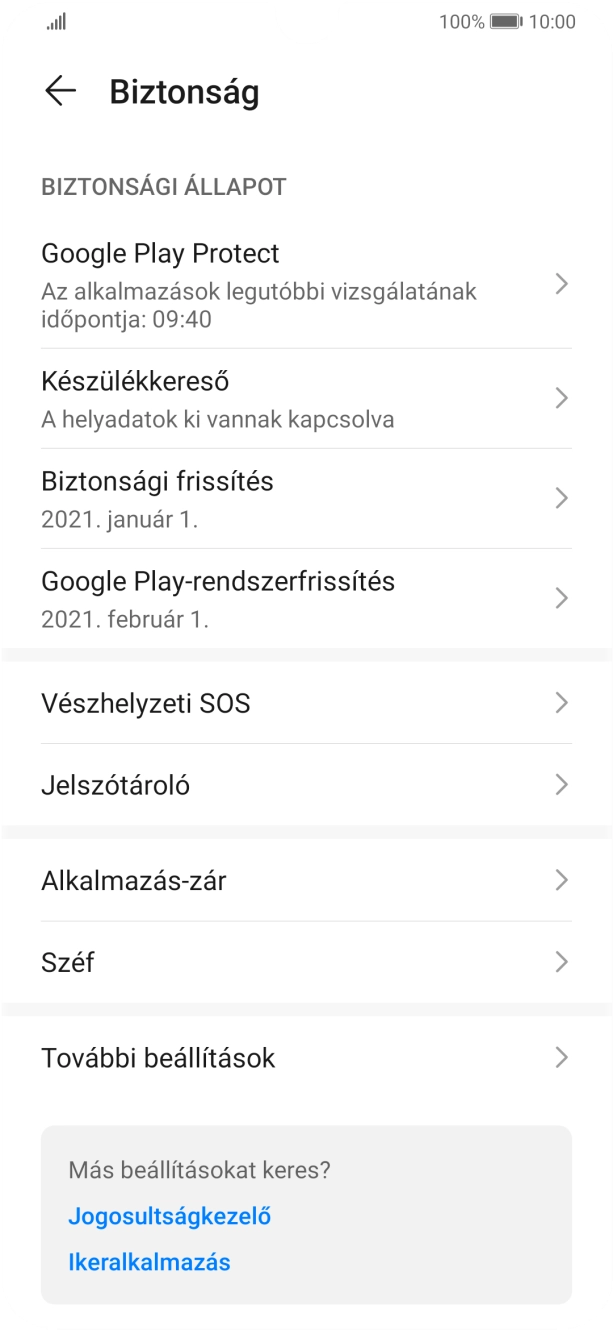Select the BIZTONSÁGI ÁLLAPOT section header

click(162, 186)
